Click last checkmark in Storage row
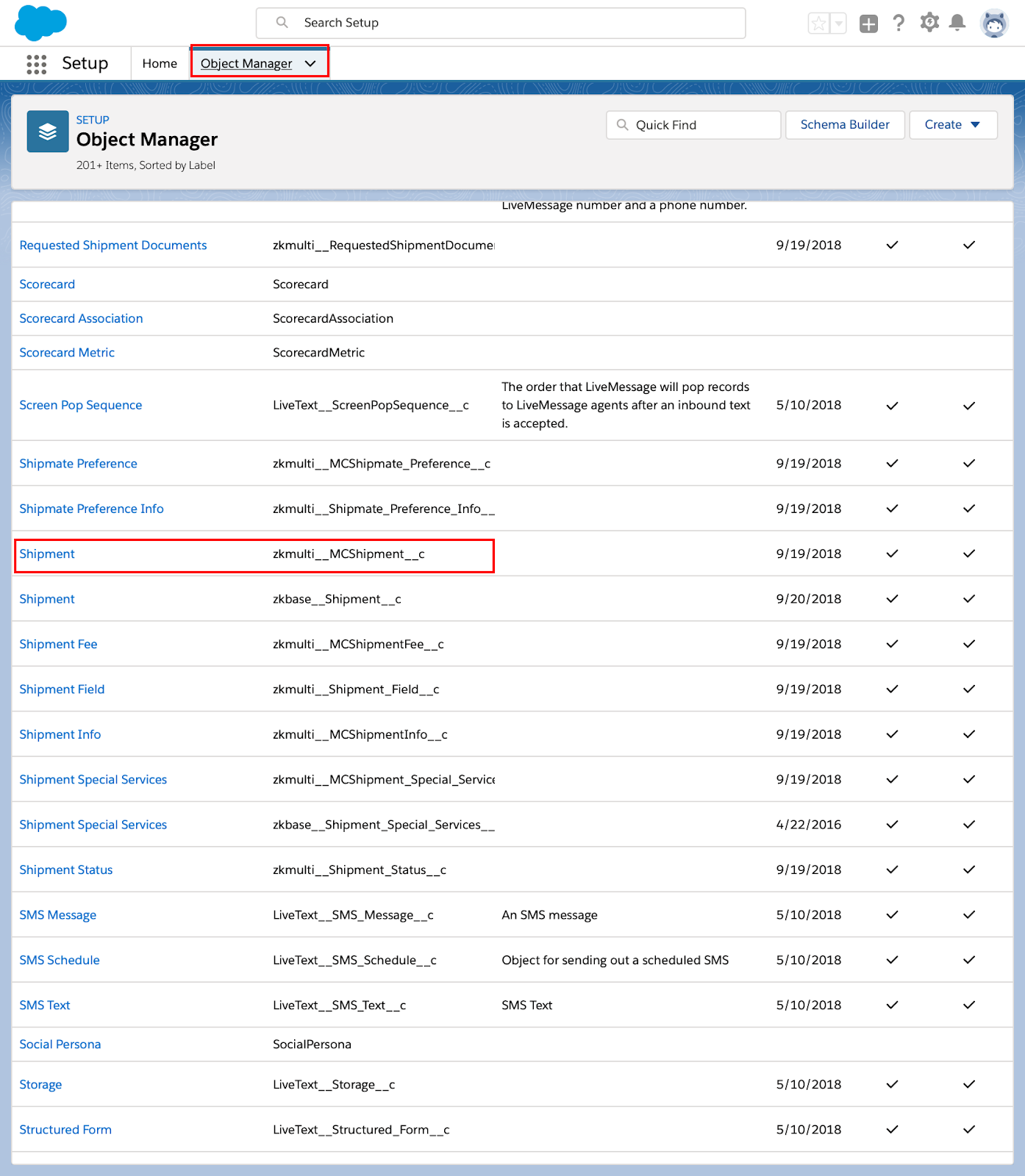 [x=969, y=1084]
